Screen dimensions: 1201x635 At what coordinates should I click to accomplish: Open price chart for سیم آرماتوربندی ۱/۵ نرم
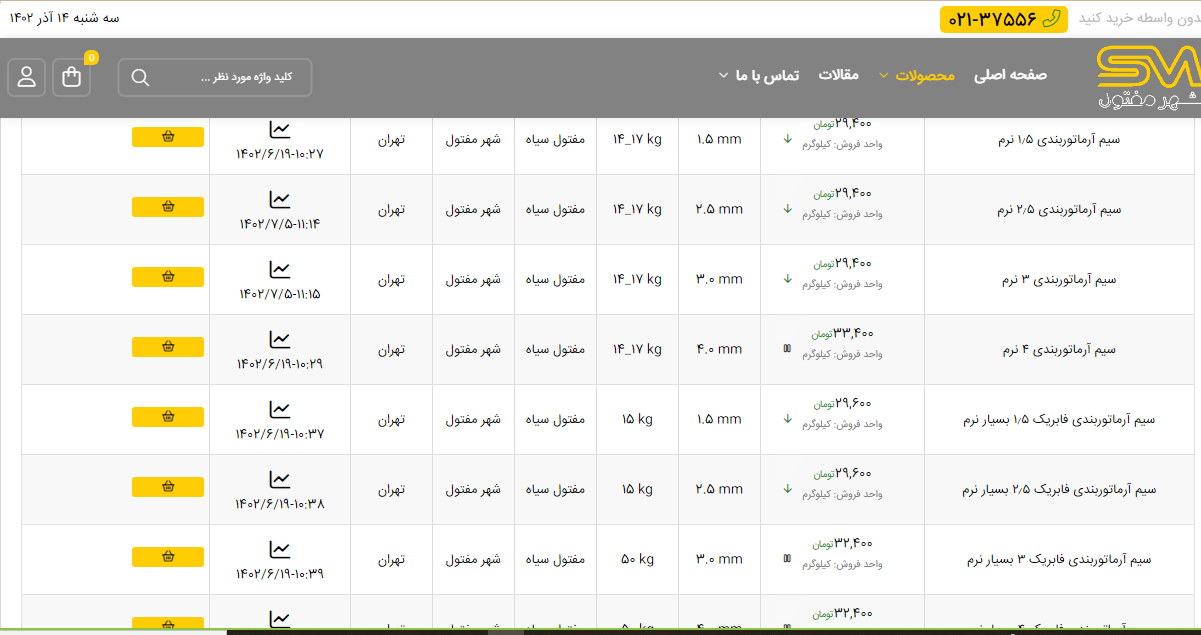click(x=280, y=130)
